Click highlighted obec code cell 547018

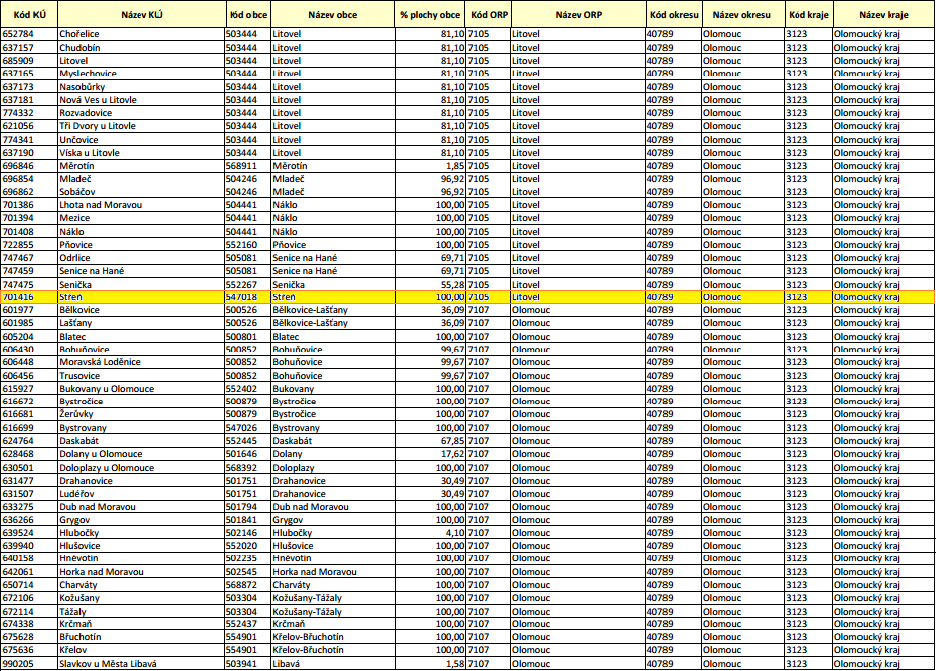(x=248, y=297)
